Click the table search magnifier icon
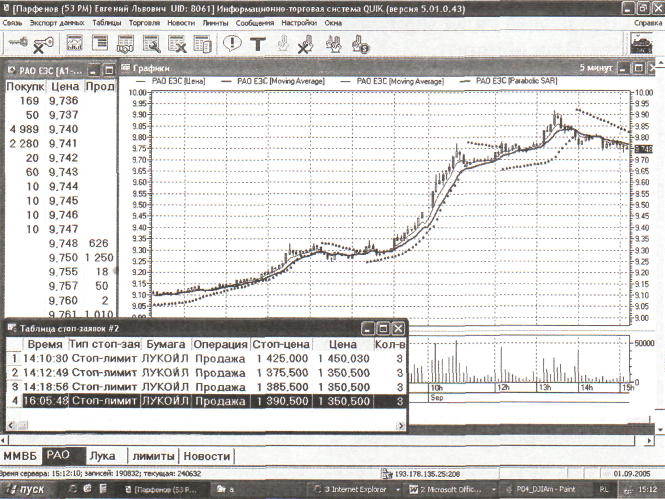The height and width of the screenshot is (499, 665). (x=151, y=44)
